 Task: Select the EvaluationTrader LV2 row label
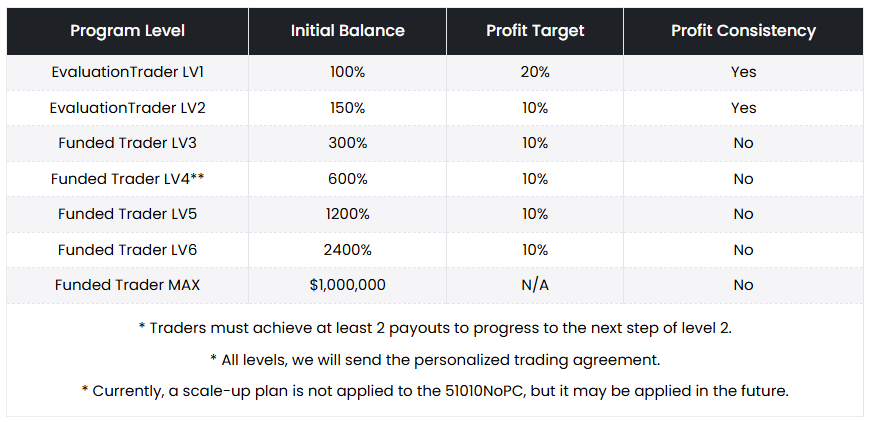point(128,108)
